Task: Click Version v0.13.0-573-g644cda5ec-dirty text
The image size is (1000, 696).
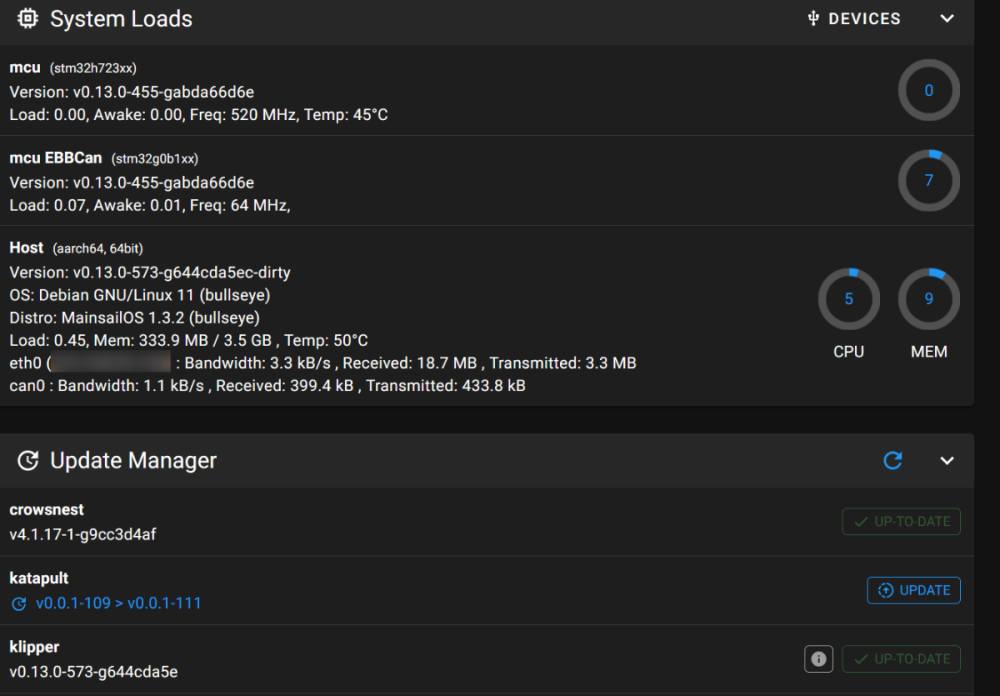Action: (x=150, y=272)
